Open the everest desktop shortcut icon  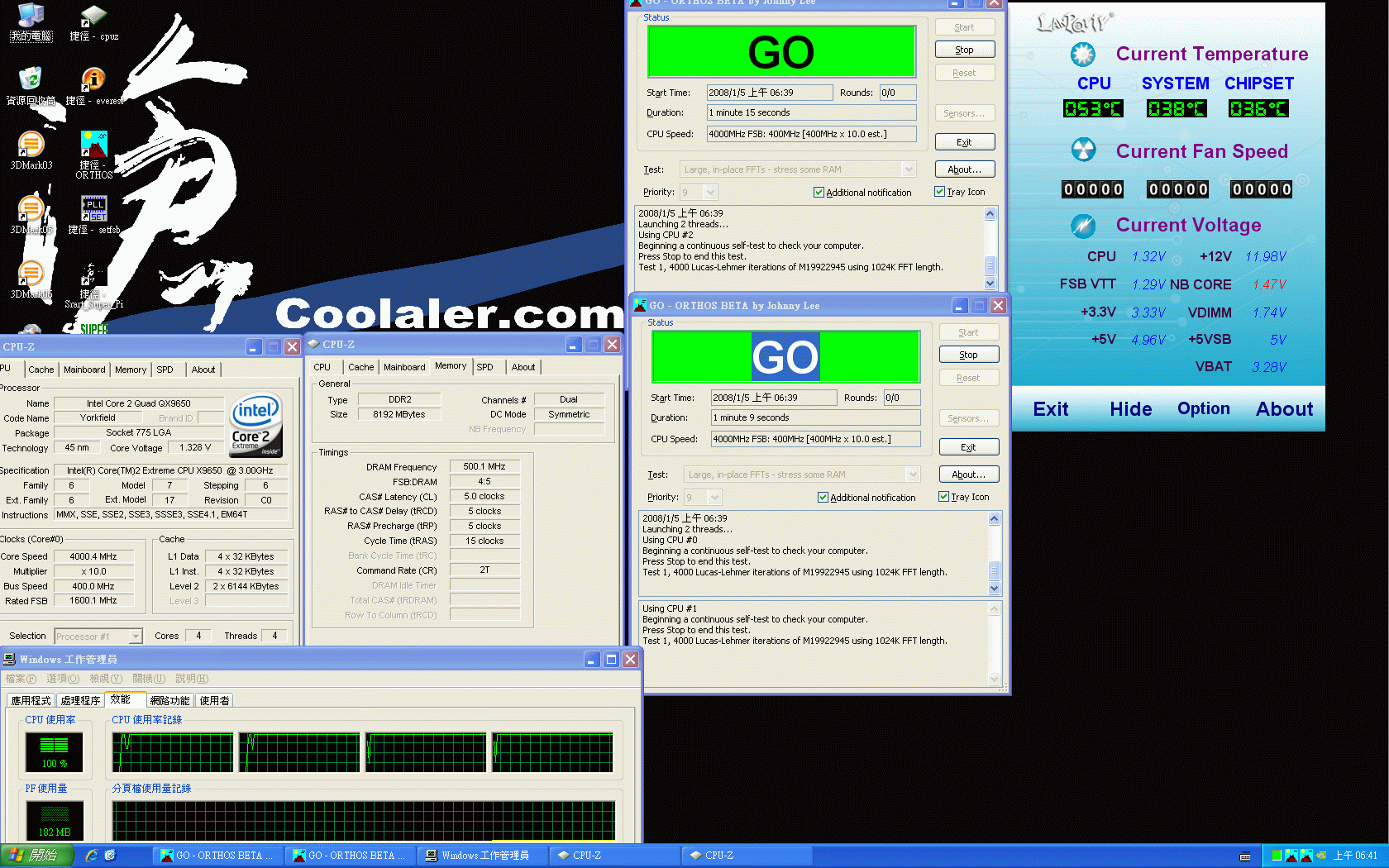(93, 80)
